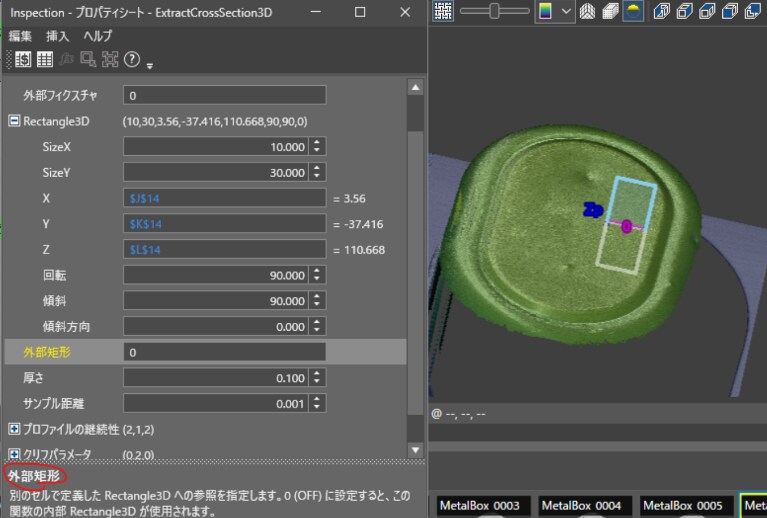Open the 編集 menu
This screenshot has width=767, height=518.
click(20, 36)
